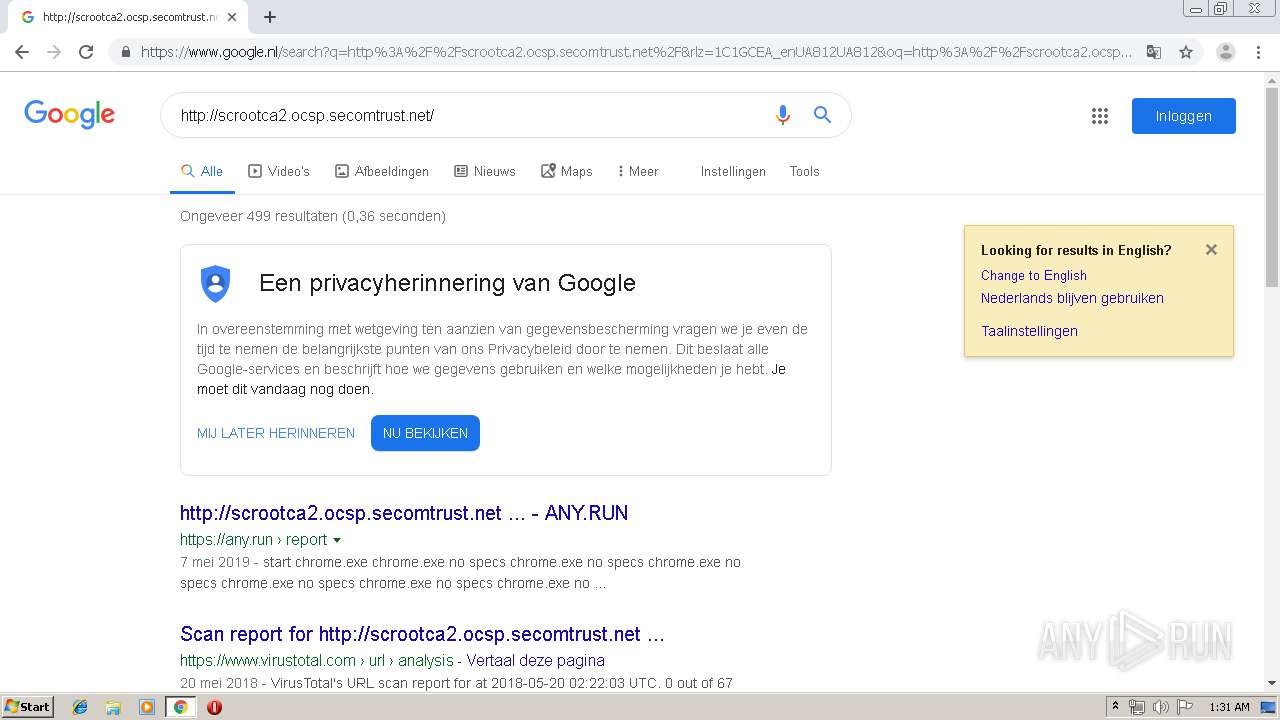Click the NU BEKIJKEN button
The height and width of the screenshot is (720, 1280).
425,433
